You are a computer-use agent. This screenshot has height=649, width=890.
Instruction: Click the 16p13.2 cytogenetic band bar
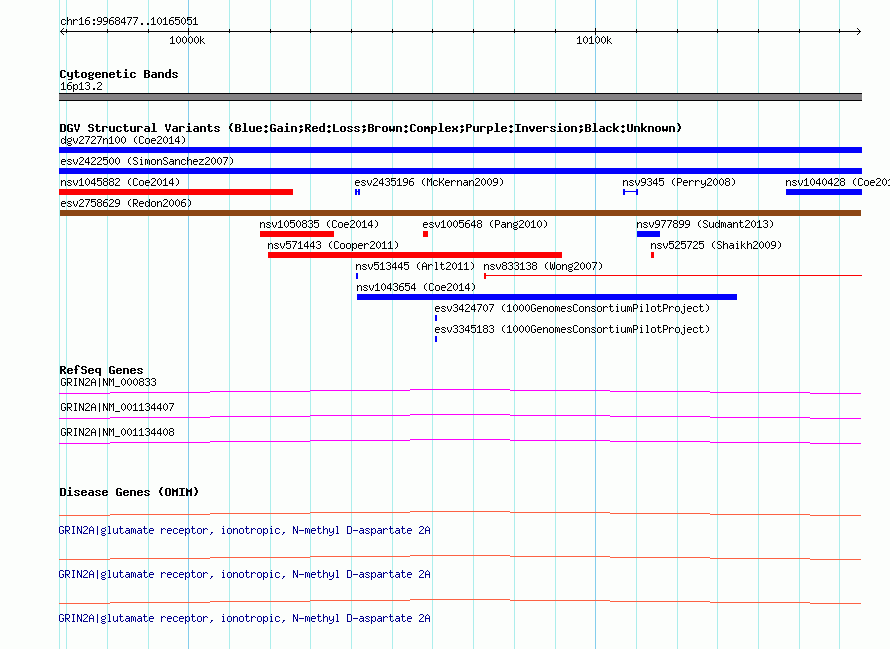tap(460, 97)
